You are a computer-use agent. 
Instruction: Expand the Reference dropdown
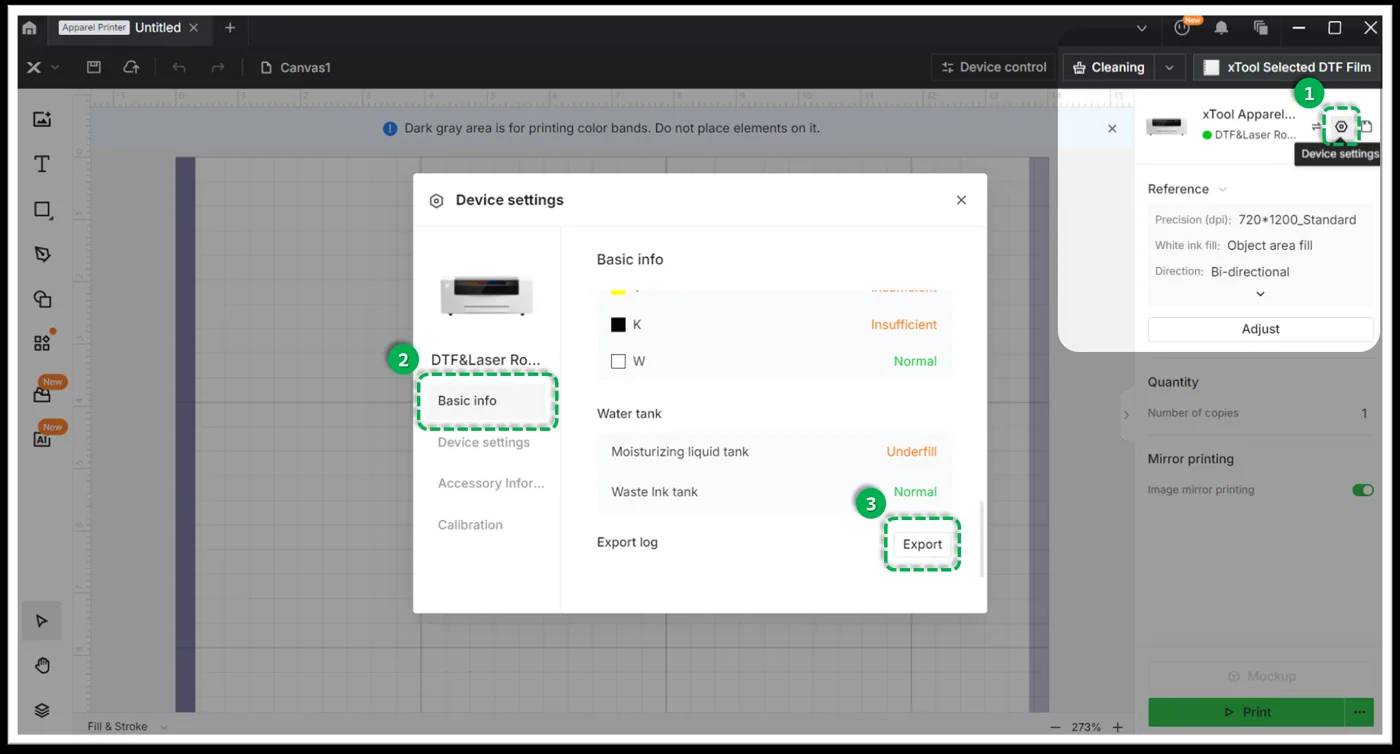1223,189
